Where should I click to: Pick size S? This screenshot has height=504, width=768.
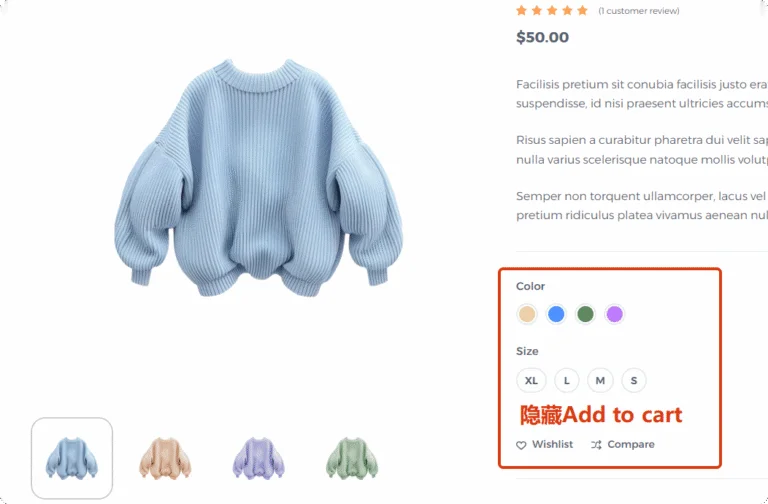634,381
